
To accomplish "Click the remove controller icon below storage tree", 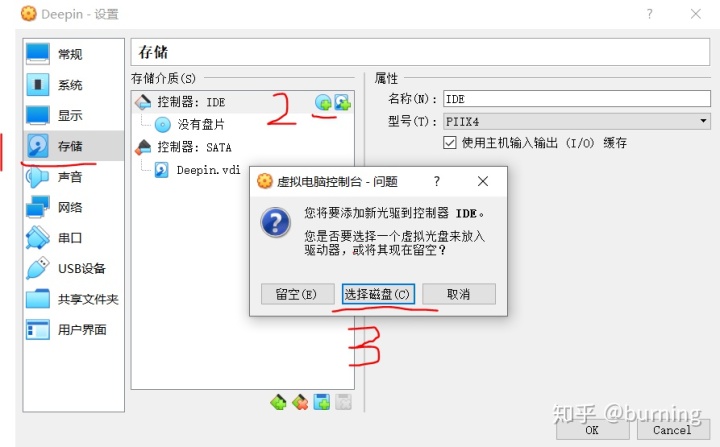I will 300,402.
